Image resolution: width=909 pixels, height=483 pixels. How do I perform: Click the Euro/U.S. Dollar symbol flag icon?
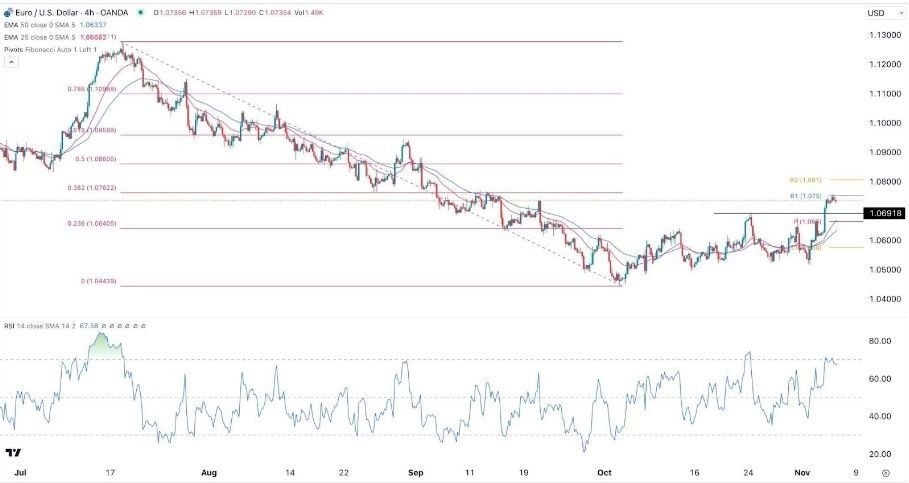(x=8, y=12)
